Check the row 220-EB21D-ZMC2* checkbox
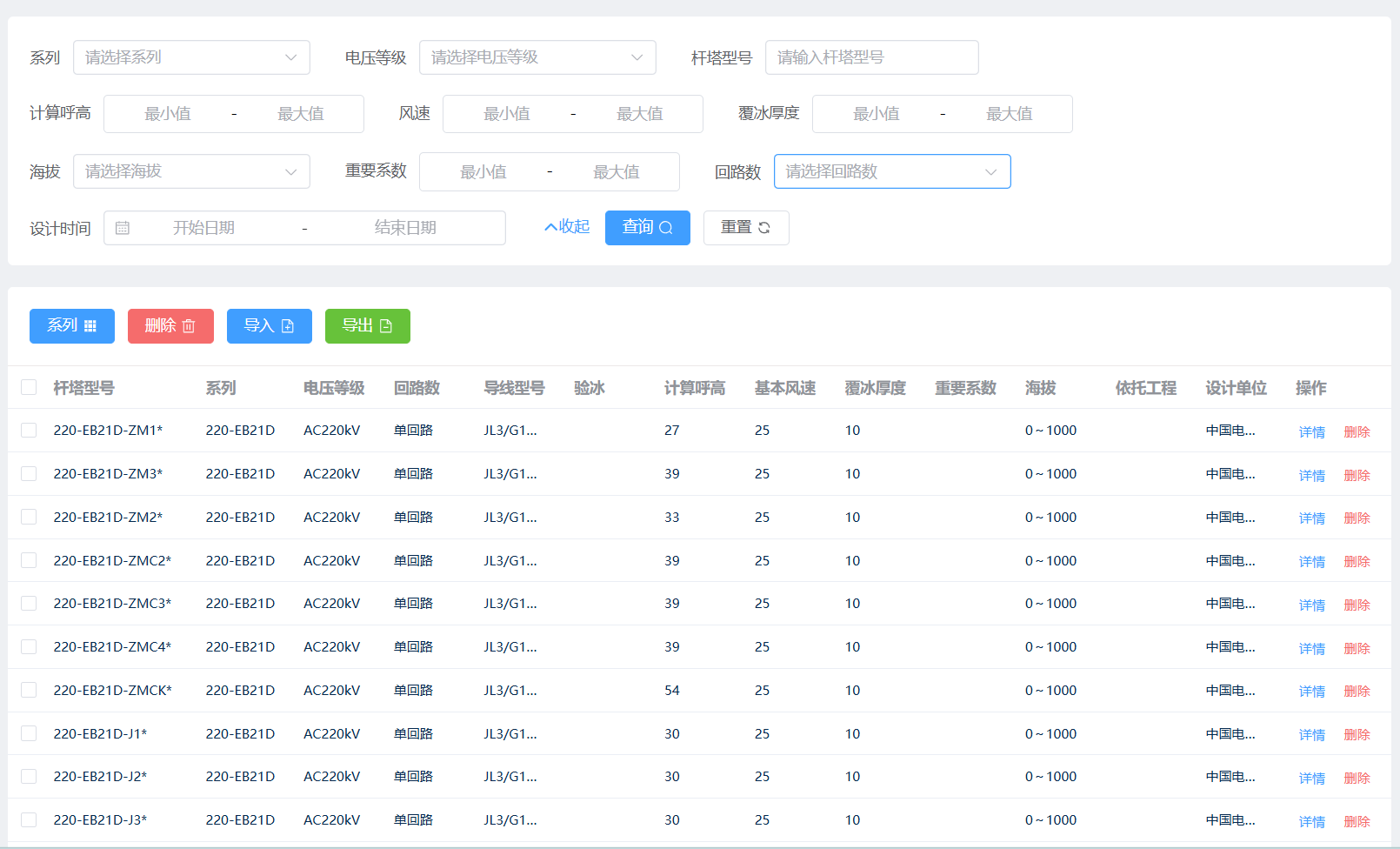Screen dimensions: 1400x849 point(29,560)
